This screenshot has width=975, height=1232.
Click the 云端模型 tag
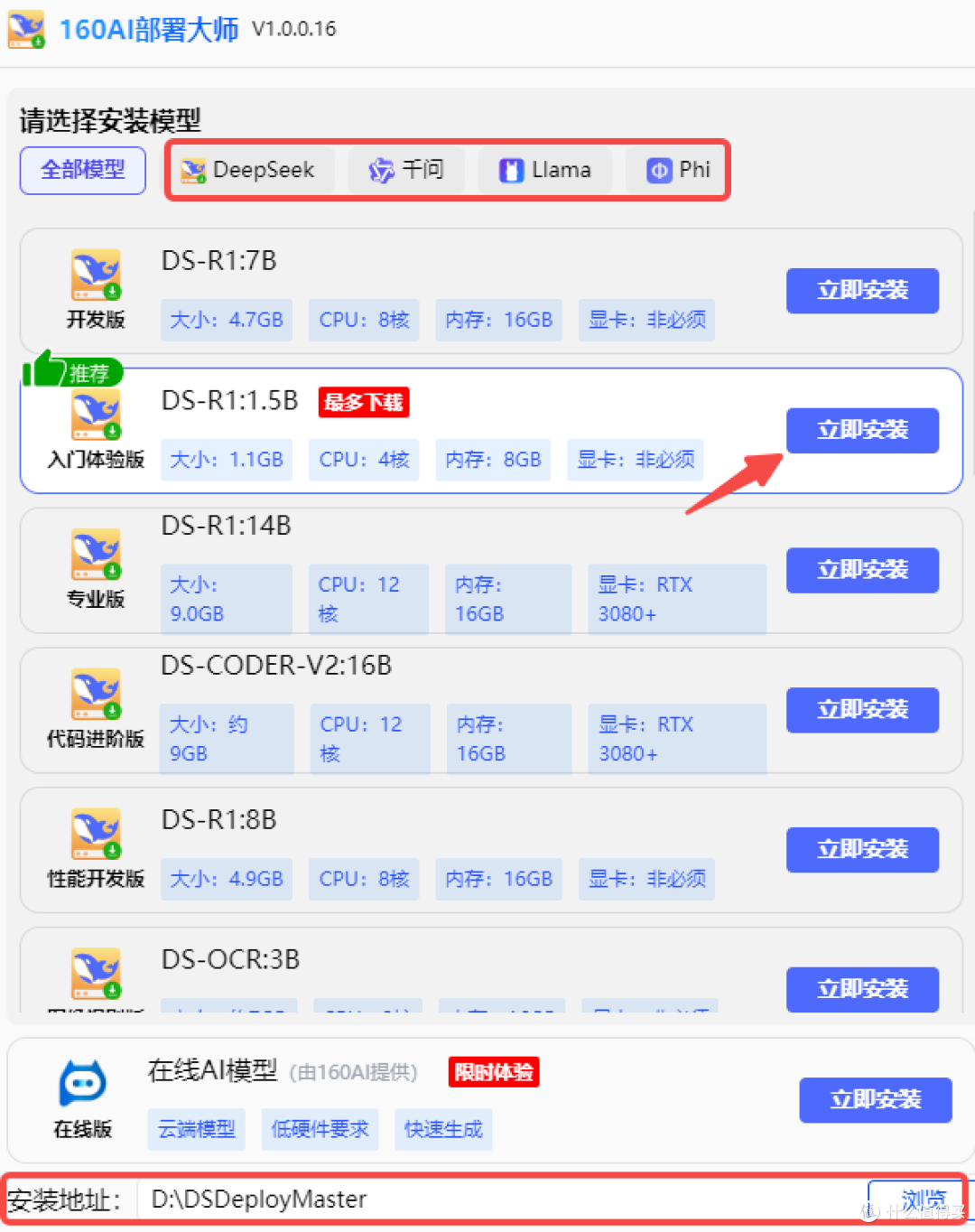[197, 1129]
